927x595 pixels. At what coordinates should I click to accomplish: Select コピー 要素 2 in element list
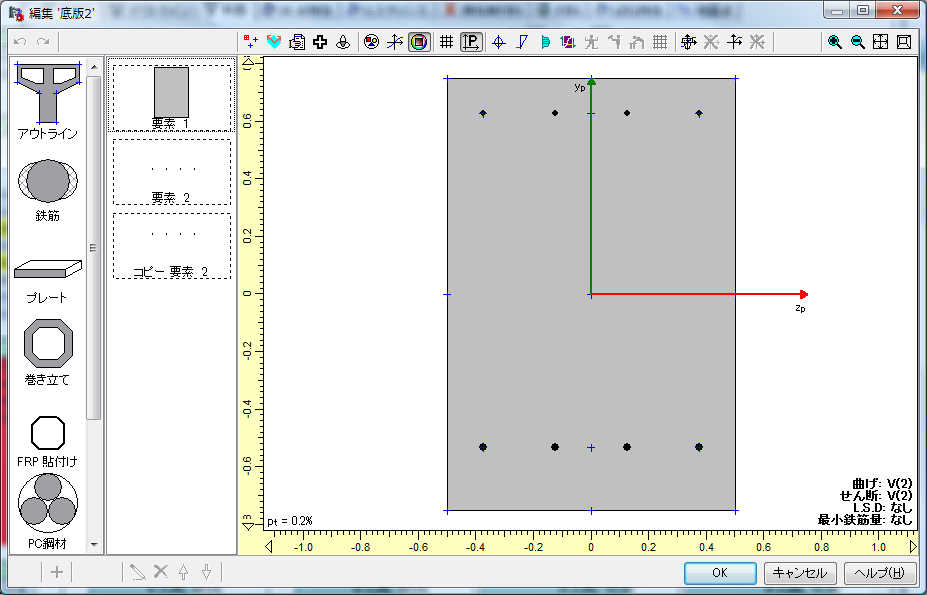(171, 246)
